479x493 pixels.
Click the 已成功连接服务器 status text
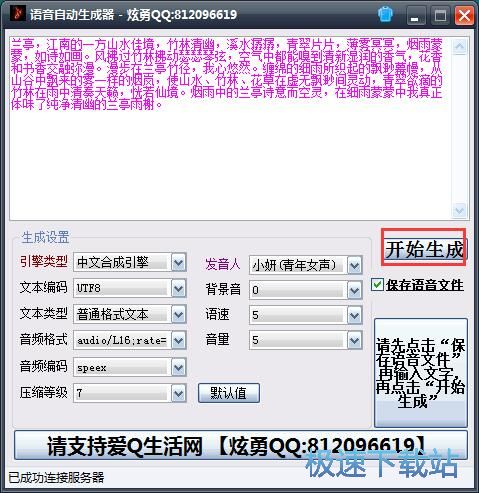[x=56, y=478]
